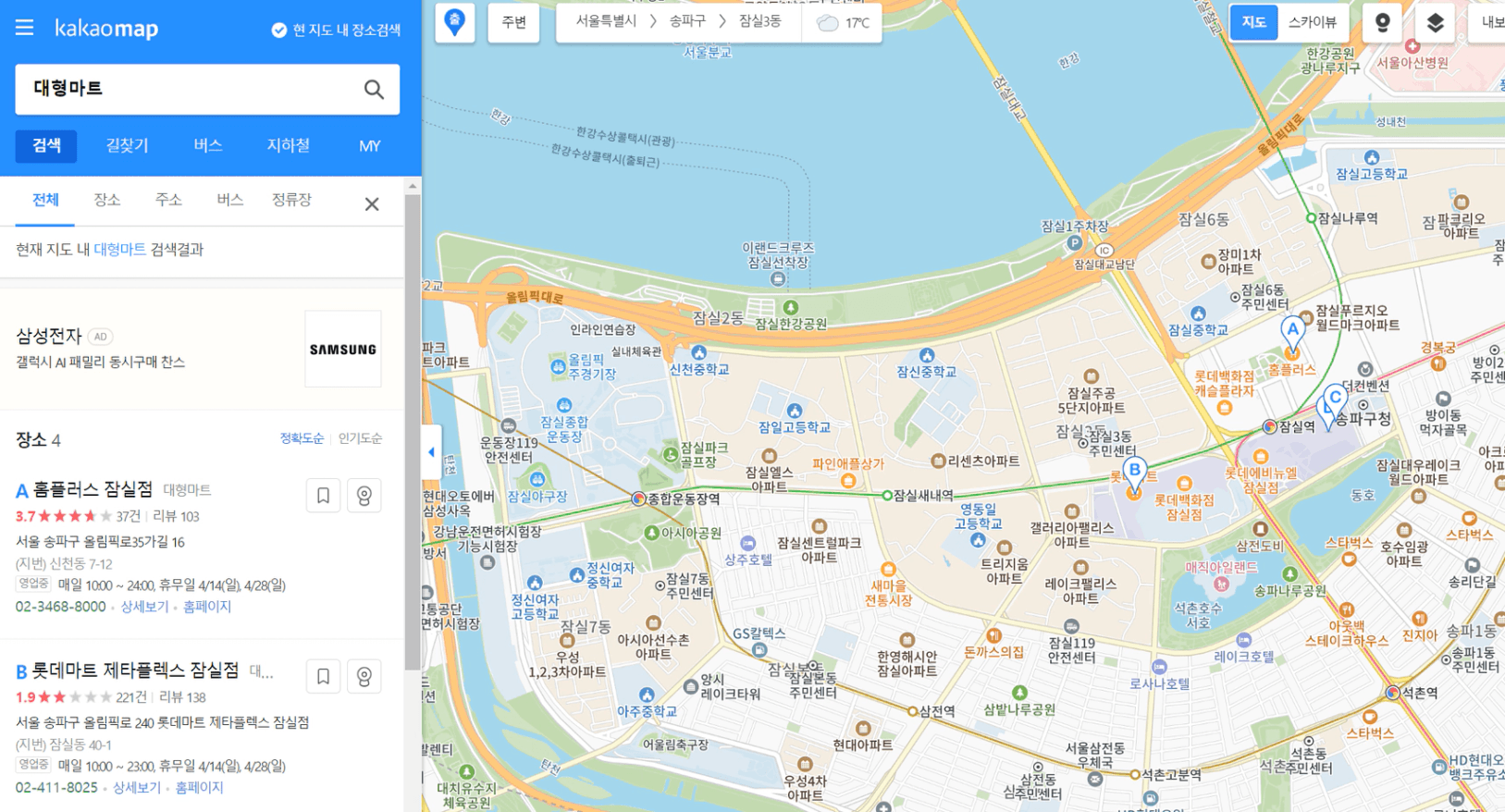
Task: Toggle 현 지도 내 장소검색 checkbox
Action: [x=278, y=30]
